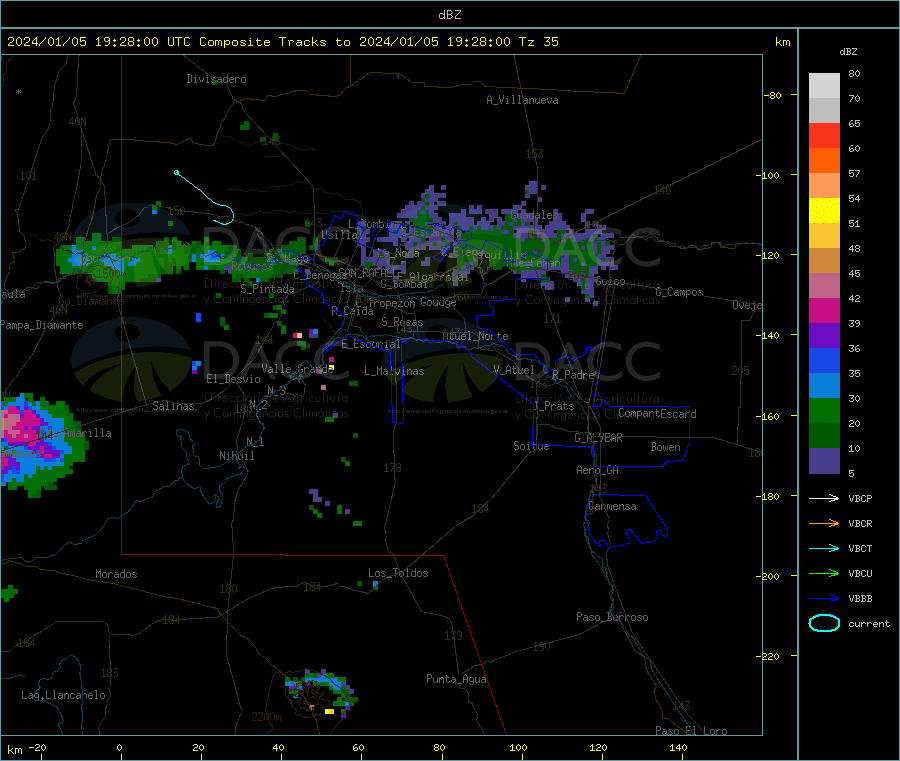Click the G_Campos map label
900x761 pixels.
[x=679, y=292]
